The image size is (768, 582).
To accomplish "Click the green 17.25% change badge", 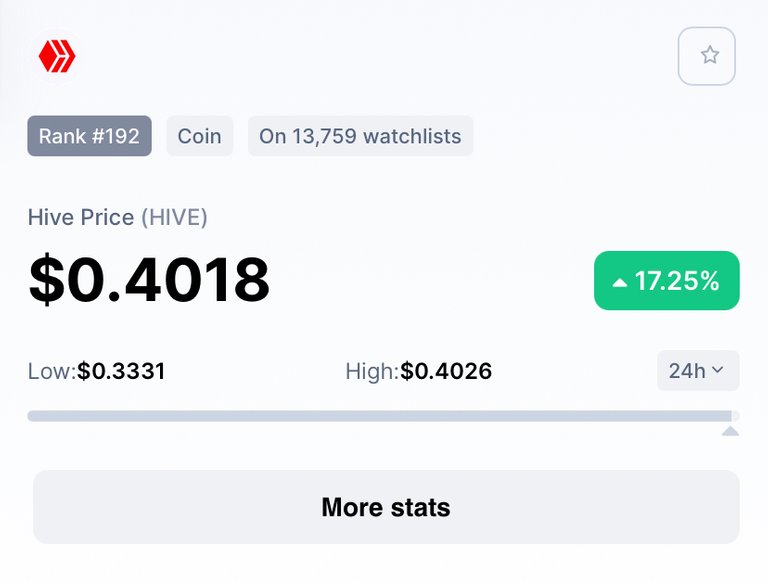I will [x=667, y=280].
